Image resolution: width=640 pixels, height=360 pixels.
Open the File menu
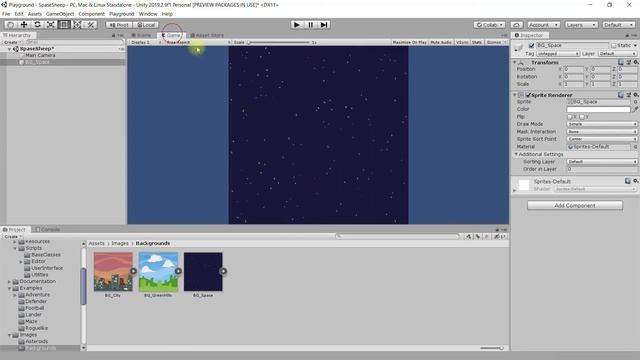(x=6, y=14)
